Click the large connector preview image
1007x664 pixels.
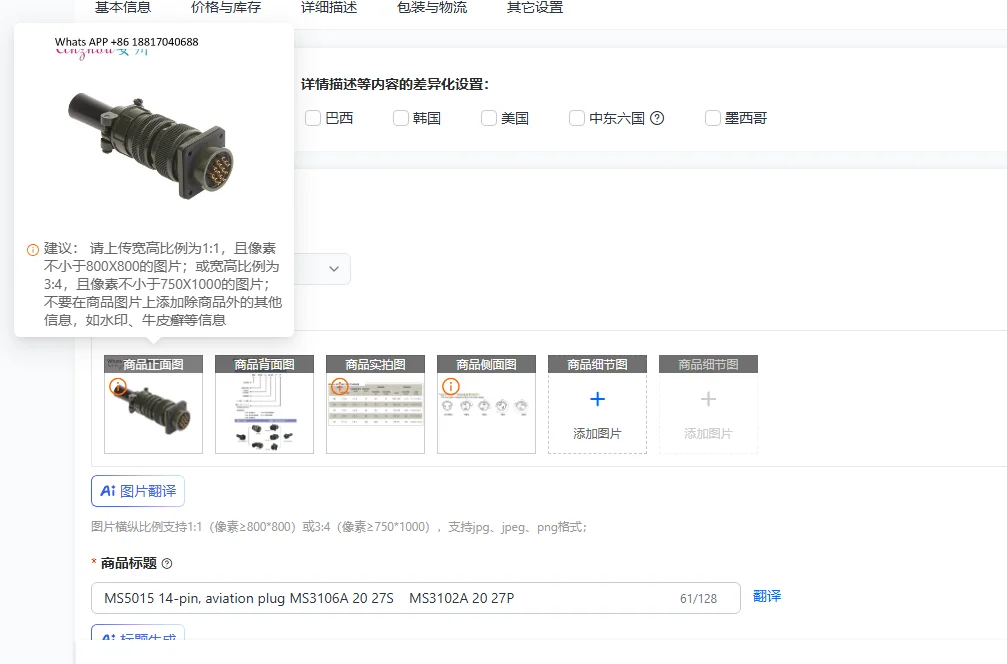pyautogui.click(x=150, y=146)
